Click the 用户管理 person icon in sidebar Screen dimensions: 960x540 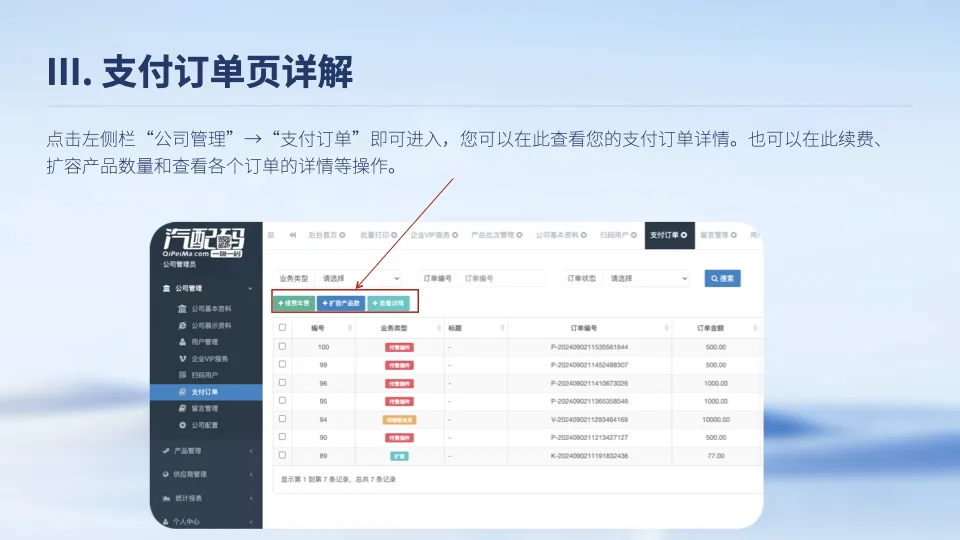(x=182, y=342)
